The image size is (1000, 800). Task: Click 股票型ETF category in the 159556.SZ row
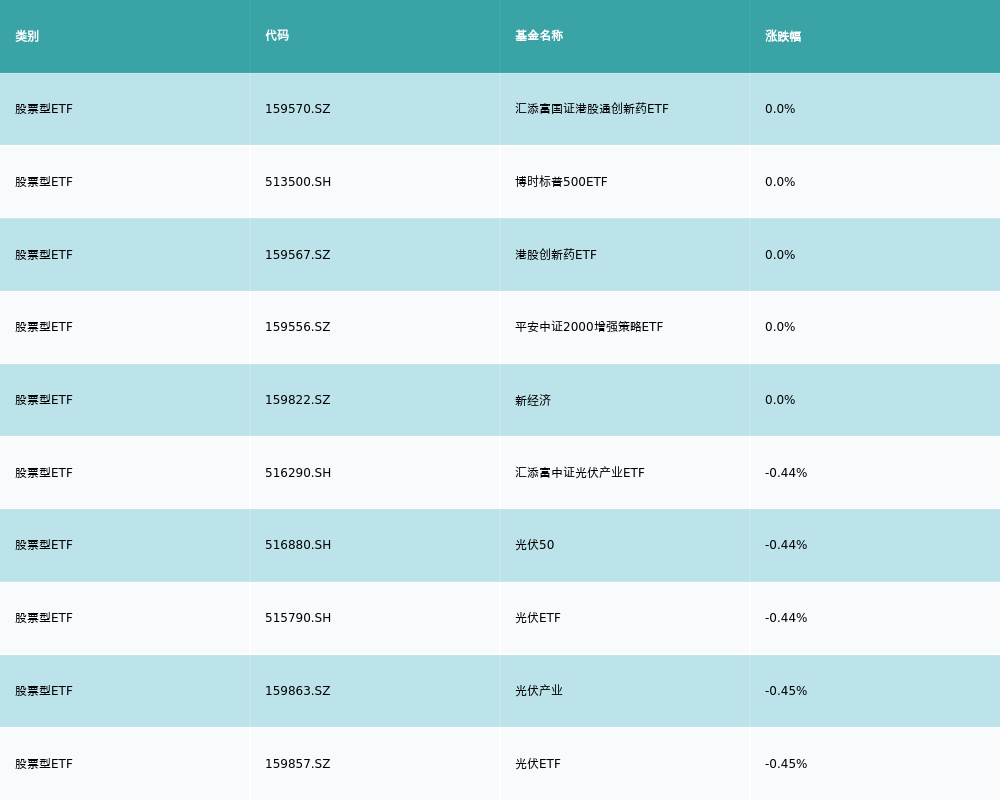click(44, 327)
